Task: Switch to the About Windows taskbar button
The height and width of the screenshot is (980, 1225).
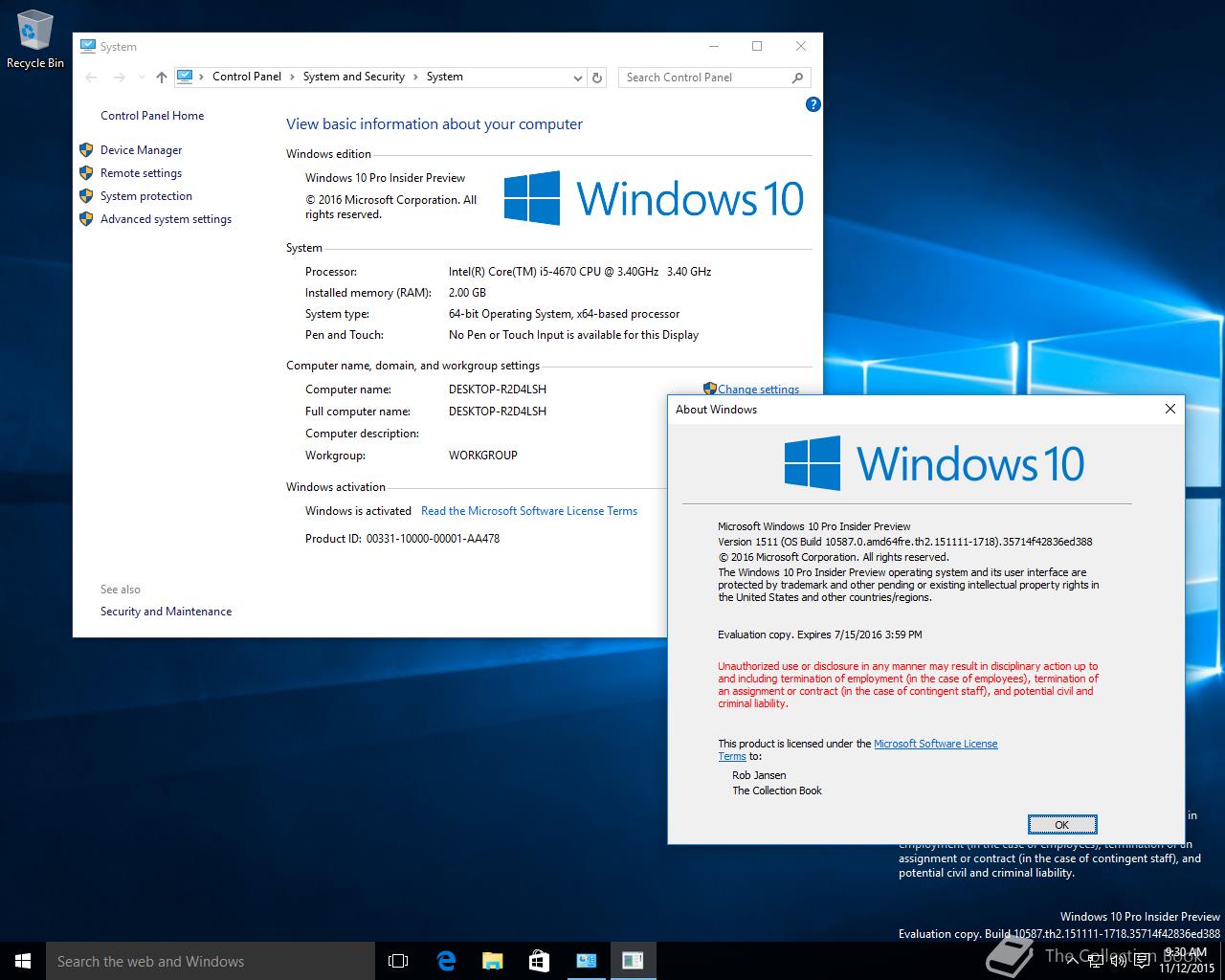Action: tap(633, 961)
